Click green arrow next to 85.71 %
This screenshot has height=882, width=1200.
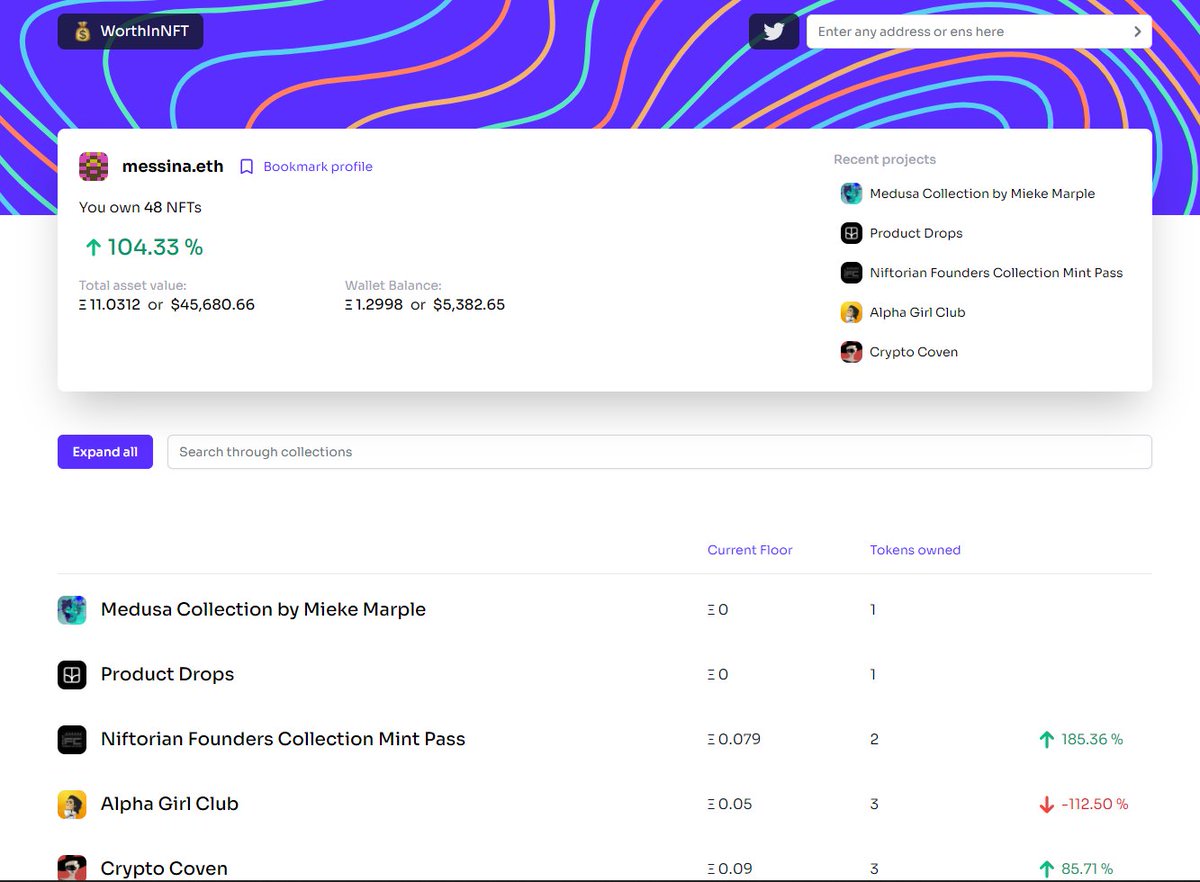coord(1047,869)
